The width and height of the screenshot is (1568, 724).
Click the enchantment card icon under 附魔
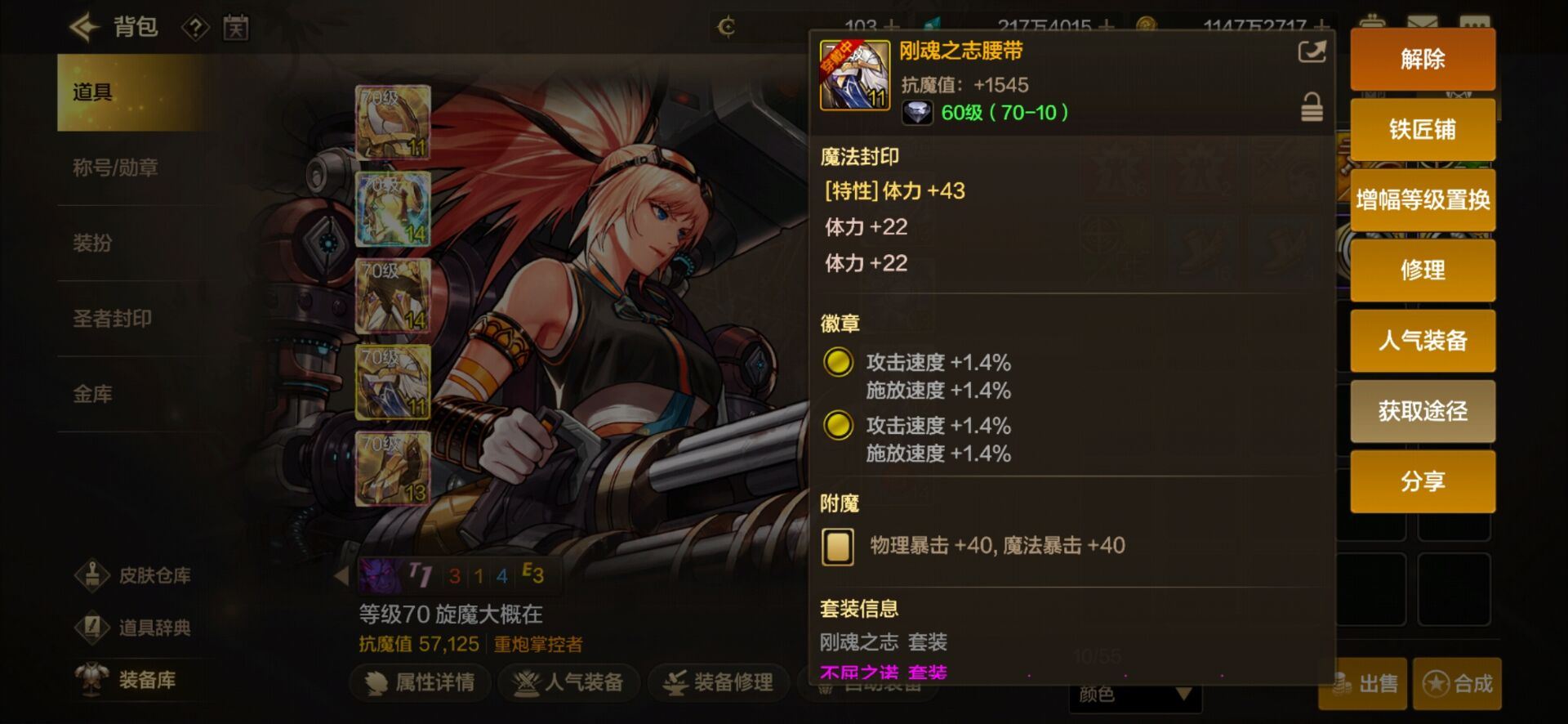tap(838, 547)
